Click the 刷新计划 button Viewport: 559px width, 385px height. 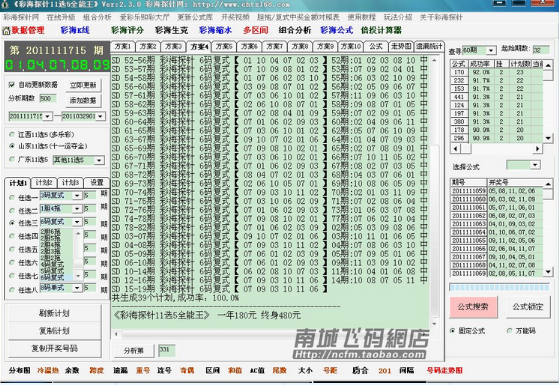(x=54, y=313)
